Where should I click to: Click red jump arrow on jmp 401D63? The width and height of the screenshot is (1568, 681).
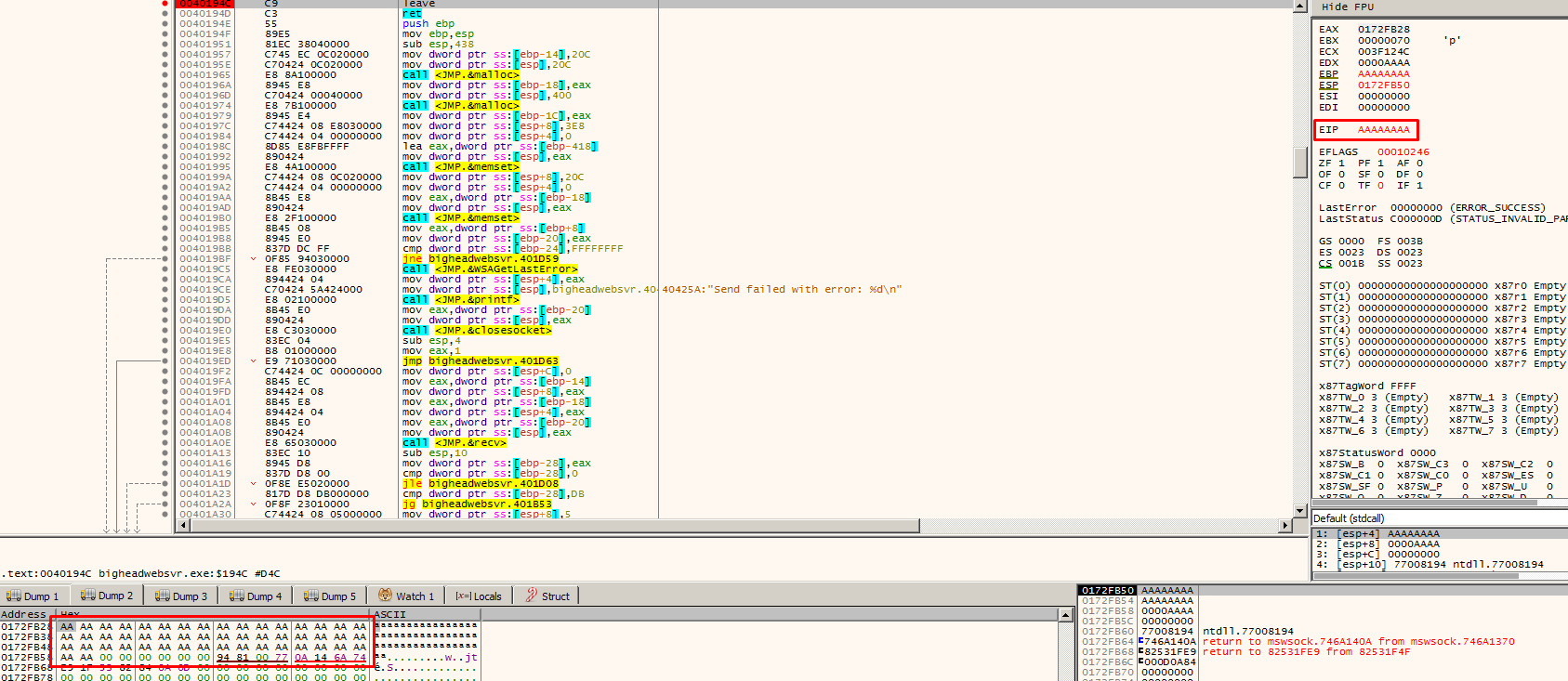pyautogui.click(x=253, y=361)
